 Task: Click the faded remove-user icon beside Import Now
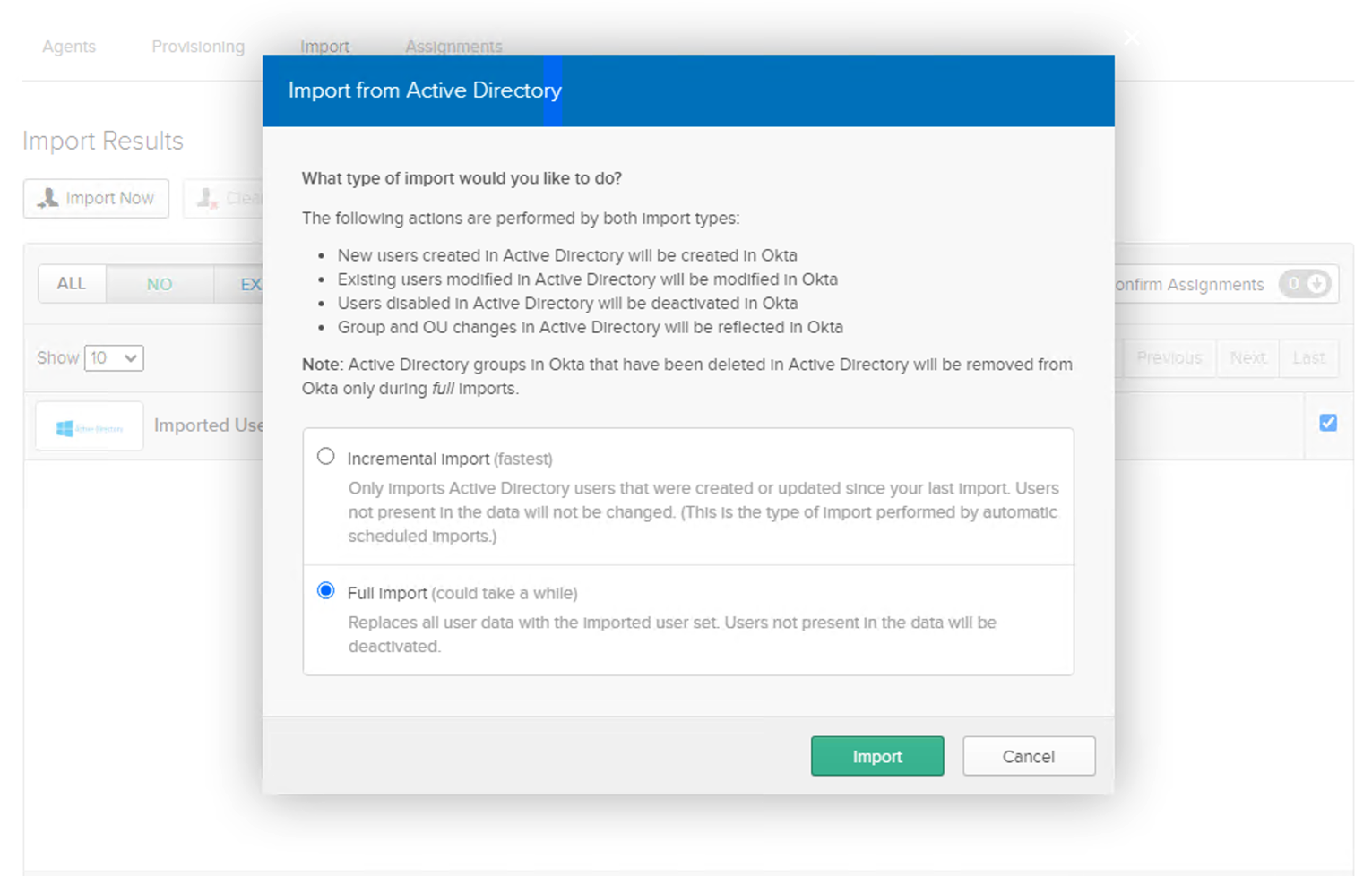click(208, 198)
